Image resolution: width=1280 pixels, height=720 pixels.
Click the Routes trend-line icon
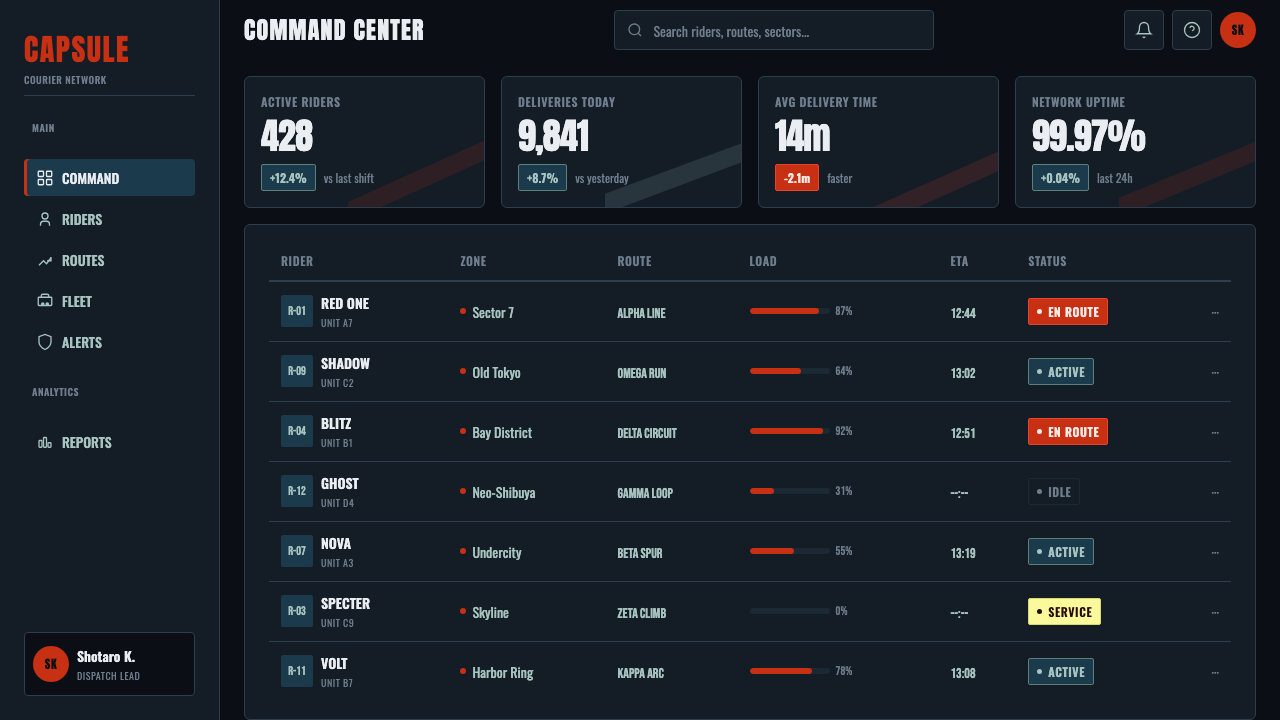[x=45, y=260]
